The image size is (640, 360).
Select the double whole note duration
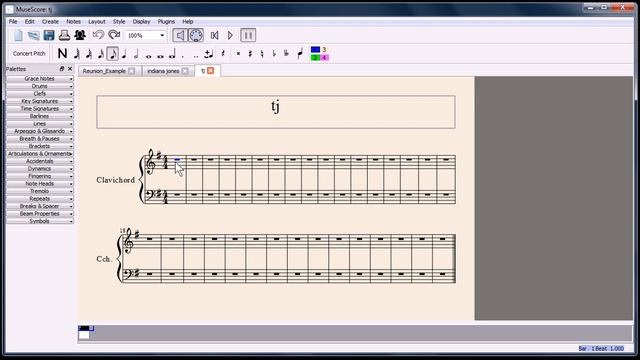click(x=161, y=56)
